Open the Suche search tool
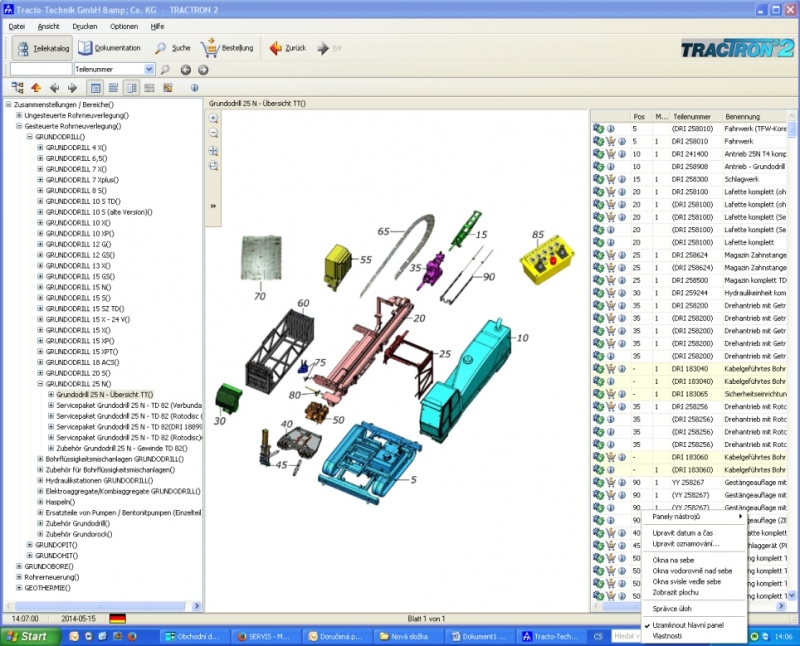The image size is (800, 646). tap(173, 48)
